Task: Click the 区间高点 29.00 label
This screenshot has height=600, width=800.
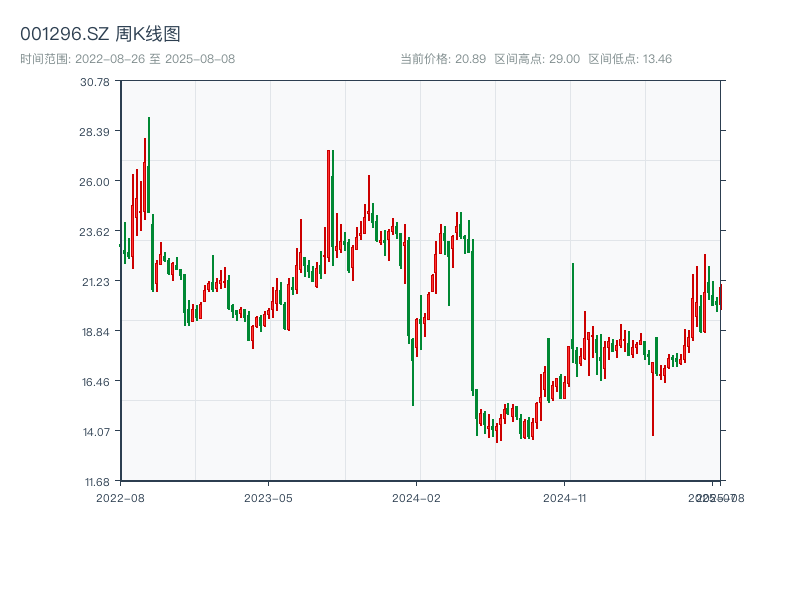Action: (537, 59)
